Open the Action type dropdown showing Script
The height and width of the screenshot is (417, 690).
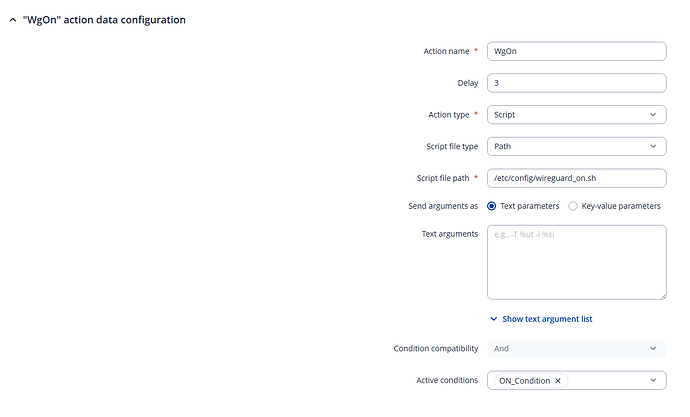pyautogui.click(x=576, y=114)
